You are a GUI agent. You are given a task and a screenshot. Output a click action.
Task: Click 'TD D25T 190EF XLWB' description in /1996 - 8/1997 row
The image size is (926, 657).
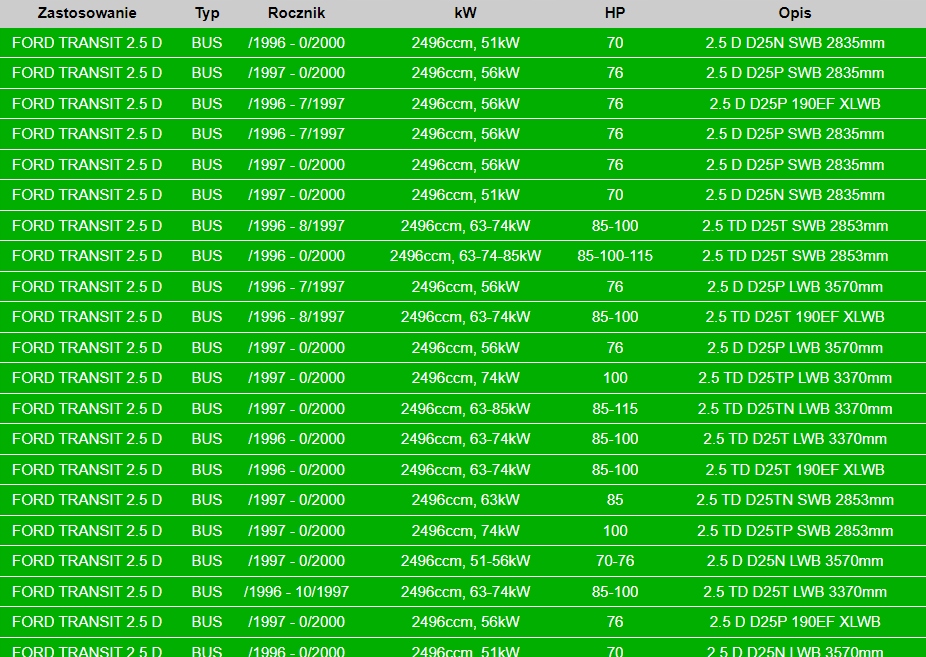pyautogui.click(x=795, y=317)
